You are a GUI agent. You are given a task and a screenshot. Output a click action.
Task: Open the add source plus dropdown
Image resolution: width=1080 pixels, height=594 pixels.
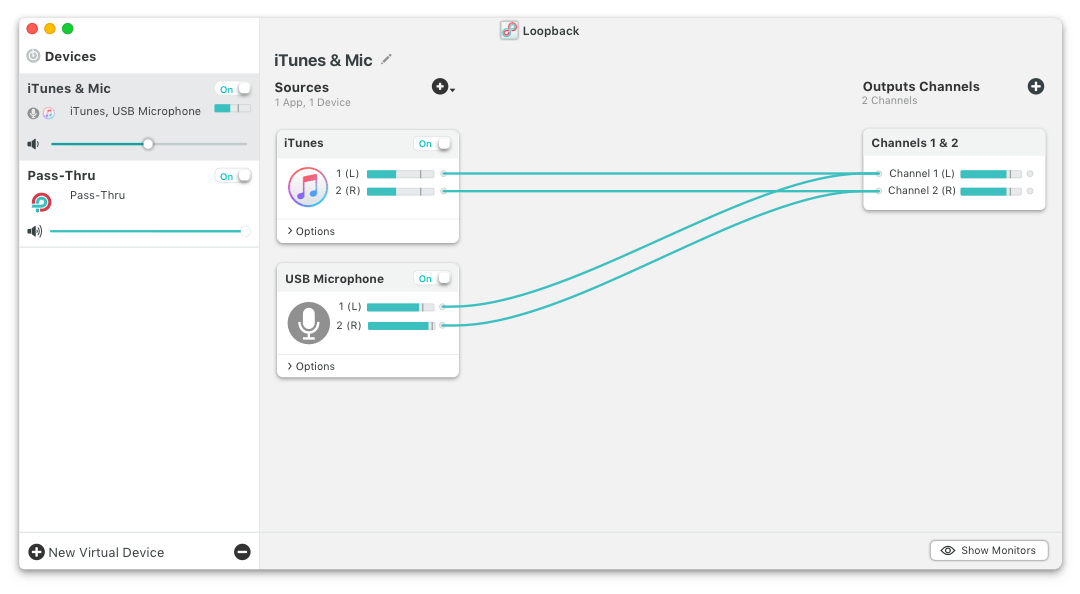(x=443, y=87)
